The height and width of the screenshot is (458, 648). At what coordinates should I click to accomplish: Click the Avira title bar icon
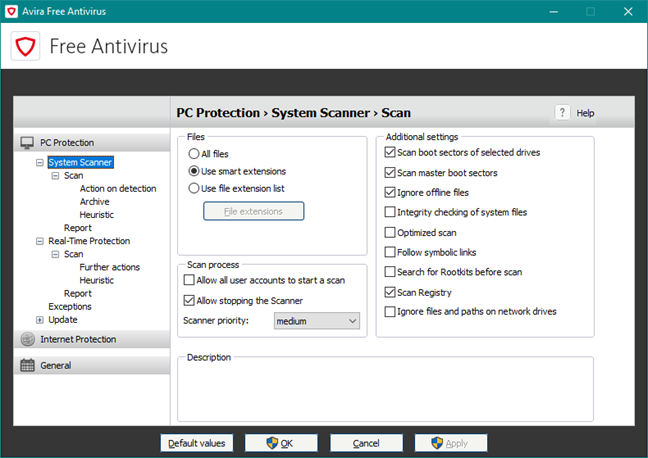tap(11, 11)
